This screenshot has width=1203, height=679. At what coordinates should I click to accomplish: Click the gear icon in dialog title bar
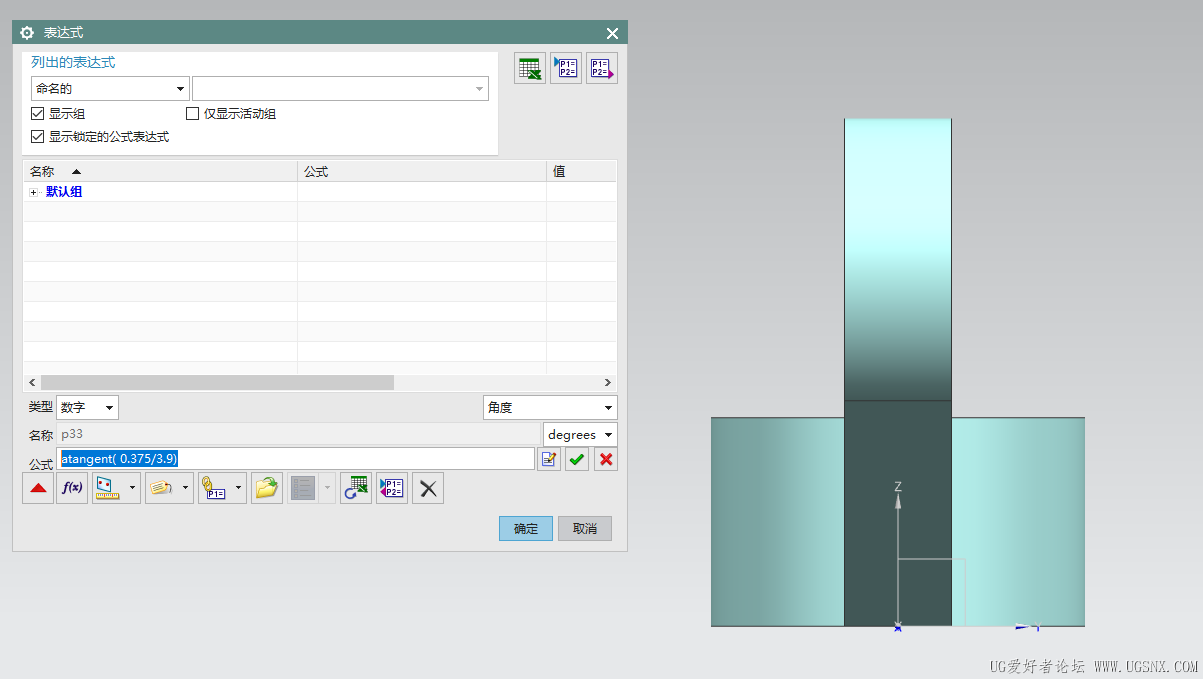[x=27, y=33]
